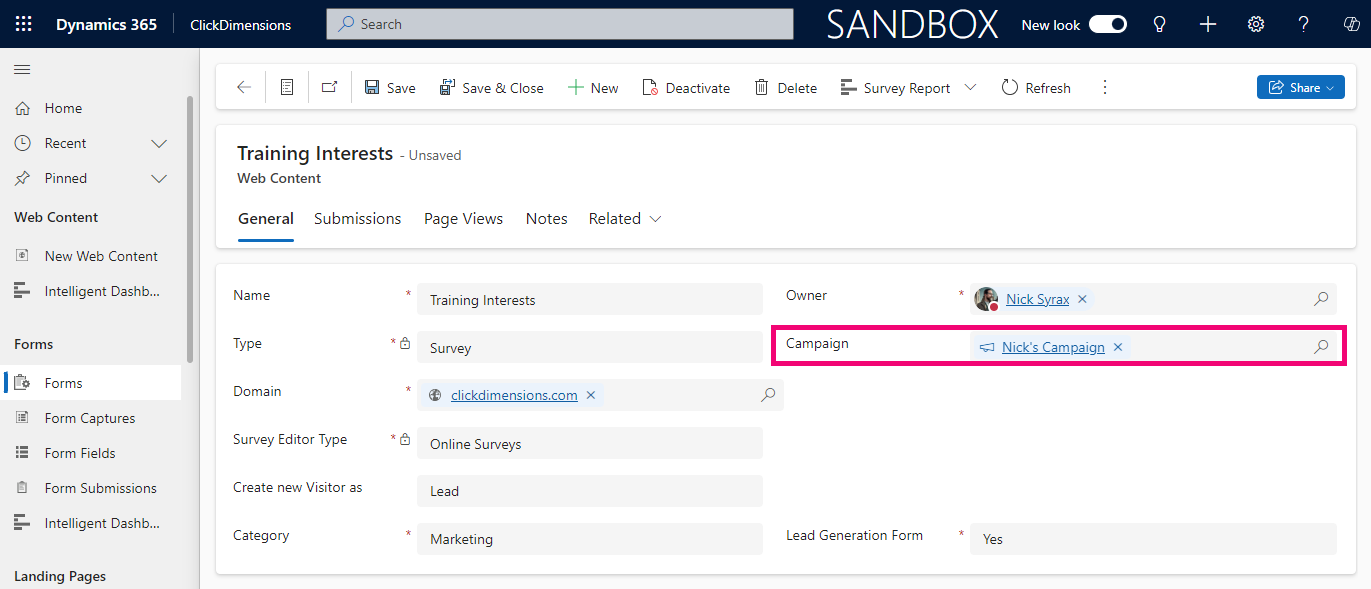
Task: Switch to the General tab
Action: (266, 218)
